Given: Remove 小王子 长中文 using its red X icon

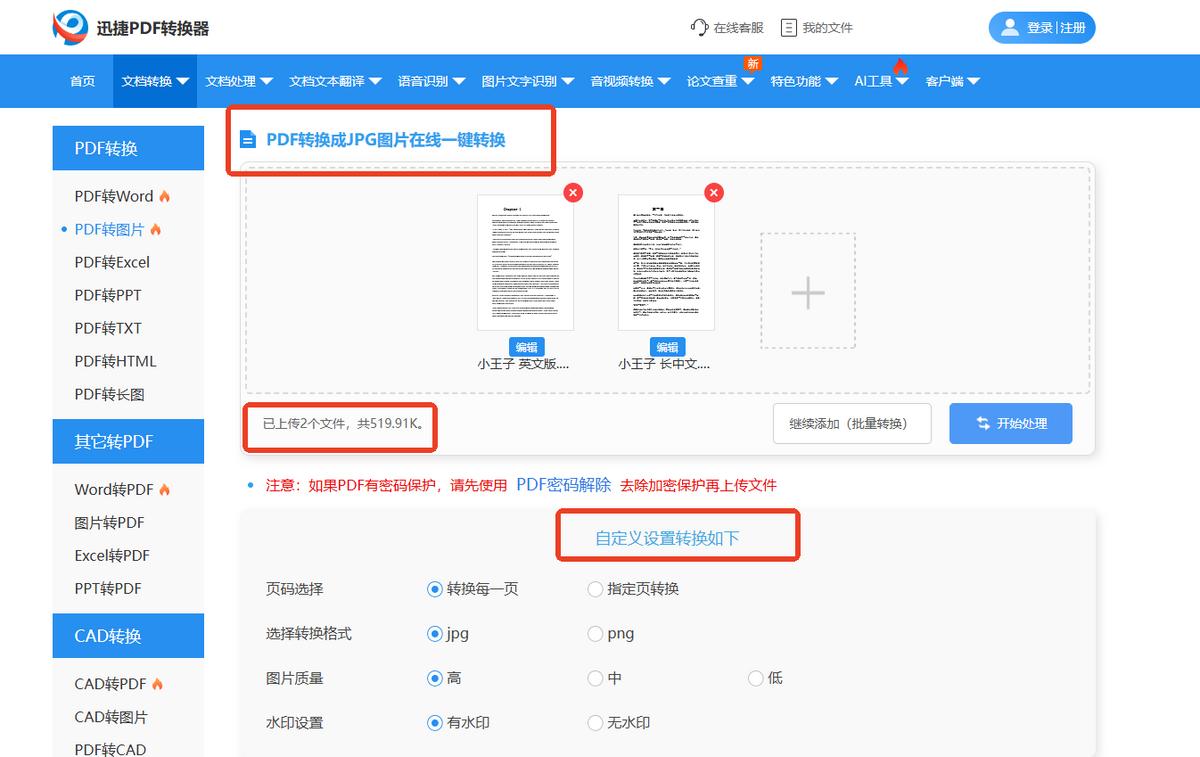Looking at the screenshot, I should [713, 192].
